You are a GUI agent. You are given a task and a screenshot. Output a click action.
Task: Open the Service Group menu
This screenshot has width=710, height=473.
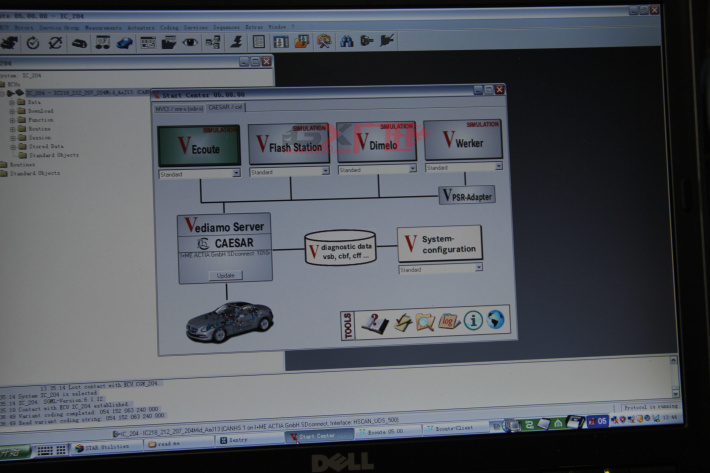pyautogui.click(x=59, y=28)
